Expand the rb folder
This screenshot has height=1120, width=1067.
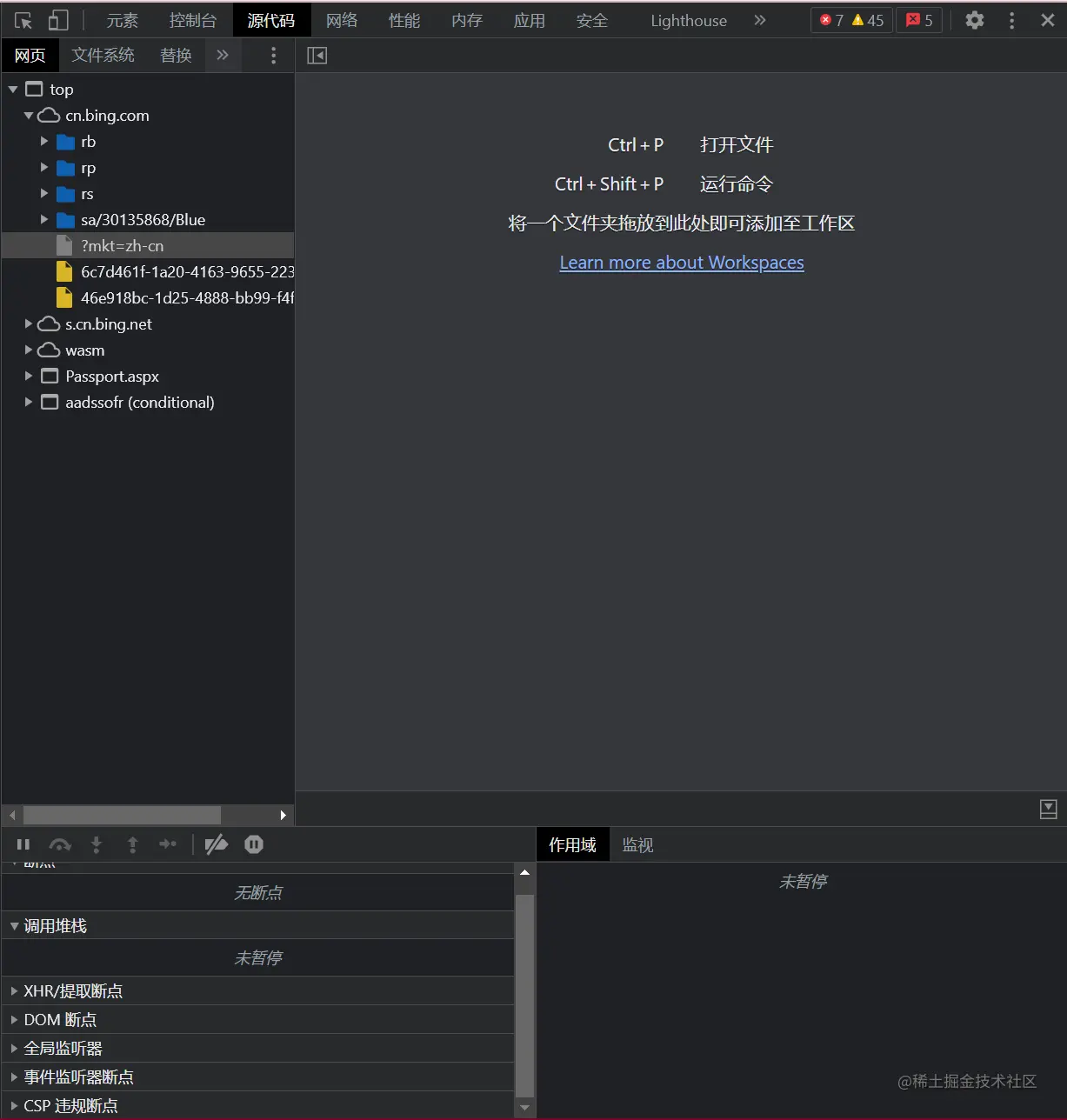pyautogui.click(x=44, y=141)
